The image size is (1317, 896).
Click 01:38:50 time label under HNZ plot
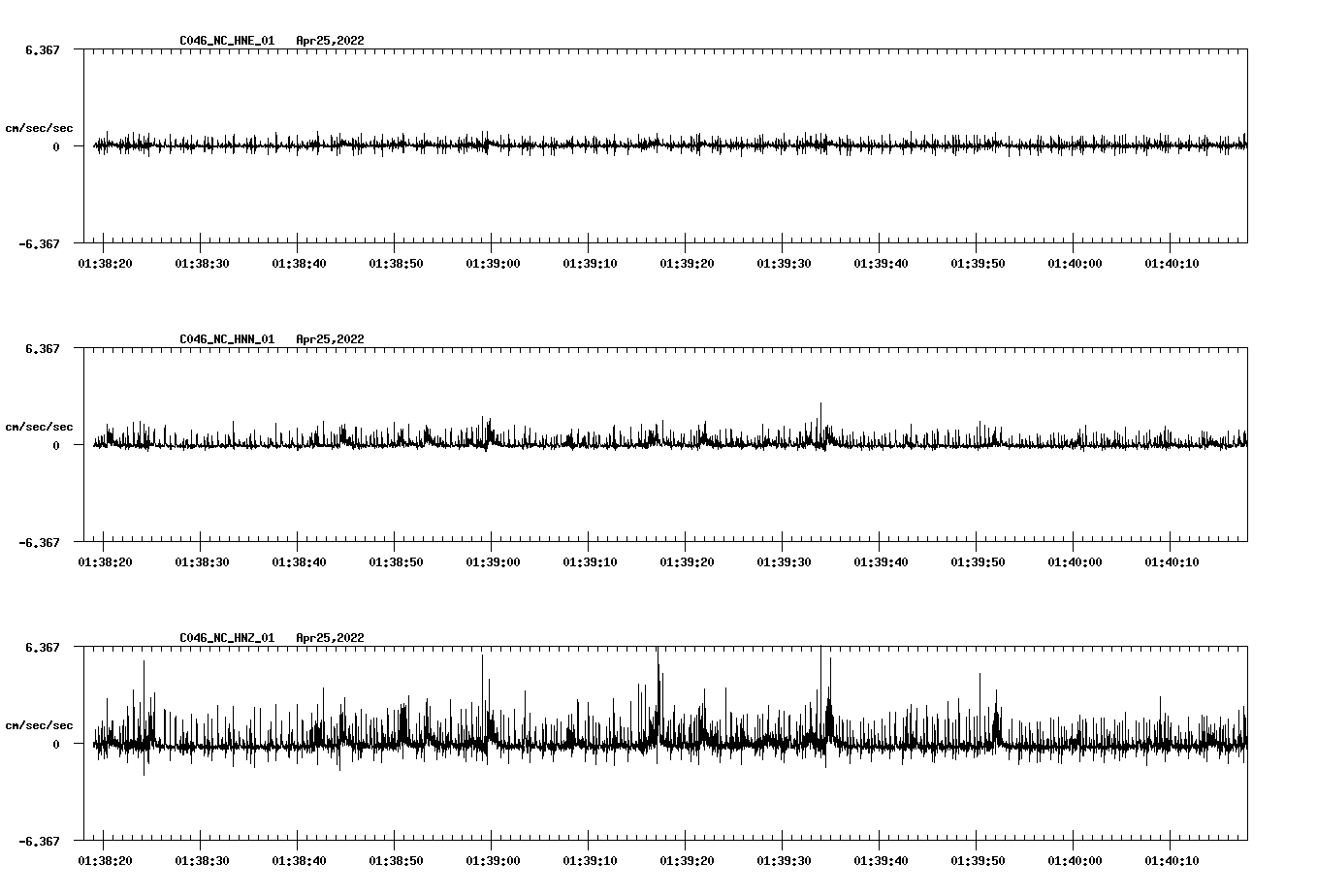396,861
